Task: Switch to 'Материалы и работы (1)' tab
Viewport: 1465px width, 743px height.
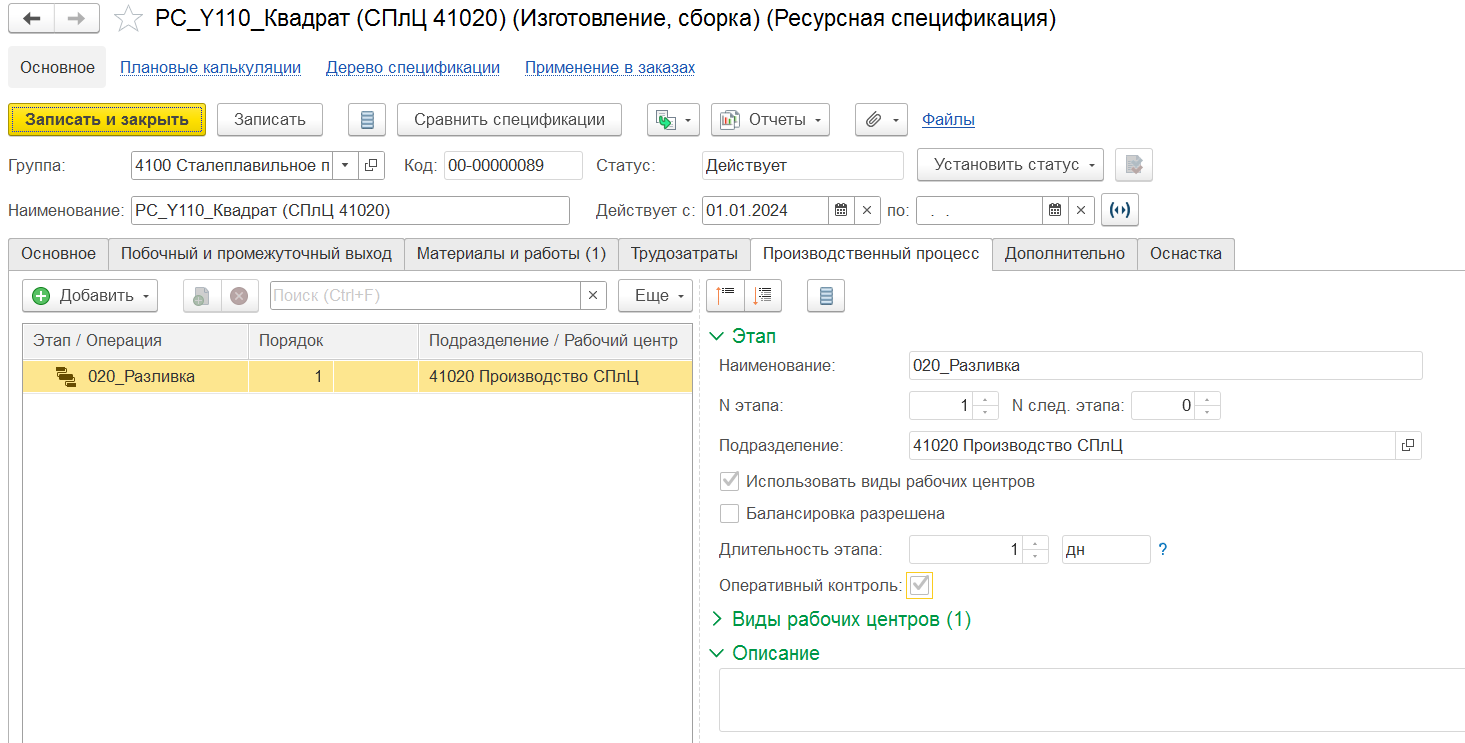Action: (x=511, y=254)
